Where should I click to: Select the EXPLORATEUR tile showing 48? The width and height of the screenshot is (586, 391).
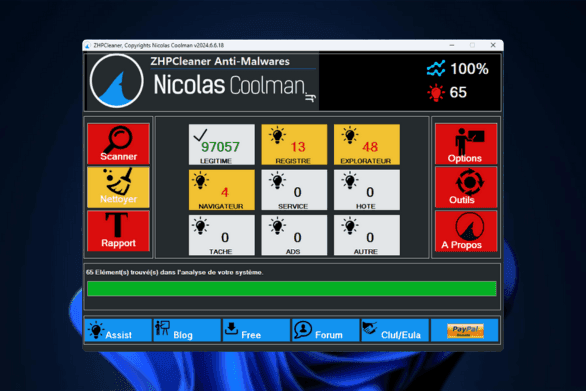tap(367, 145)
